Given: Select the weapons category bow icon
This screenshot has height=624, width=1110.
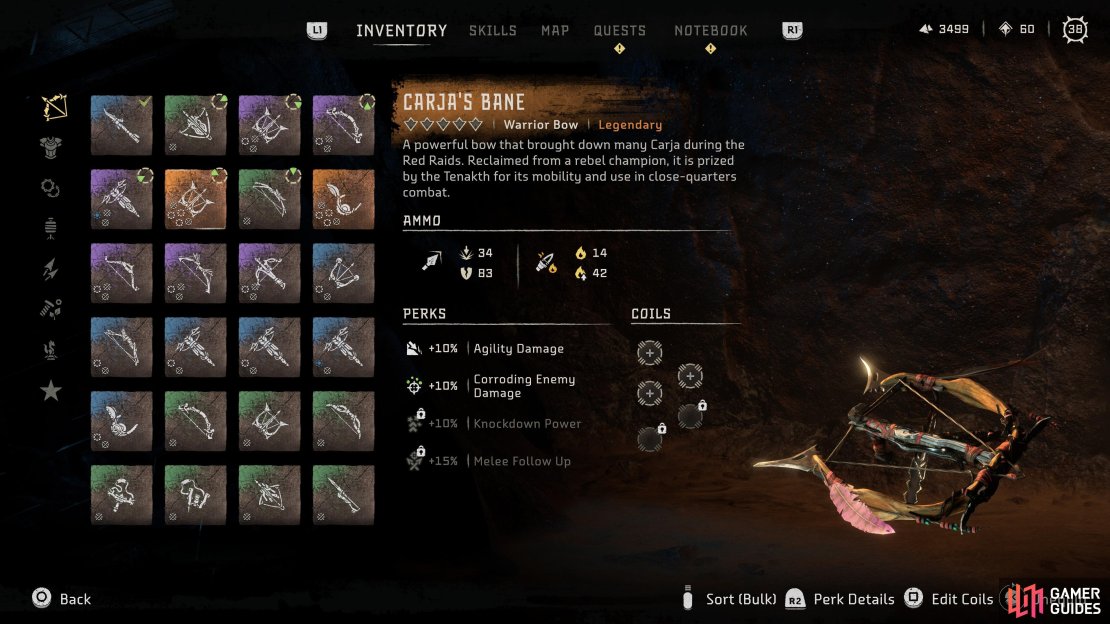Looking at the screenshot, I should [x=53, y=108].
